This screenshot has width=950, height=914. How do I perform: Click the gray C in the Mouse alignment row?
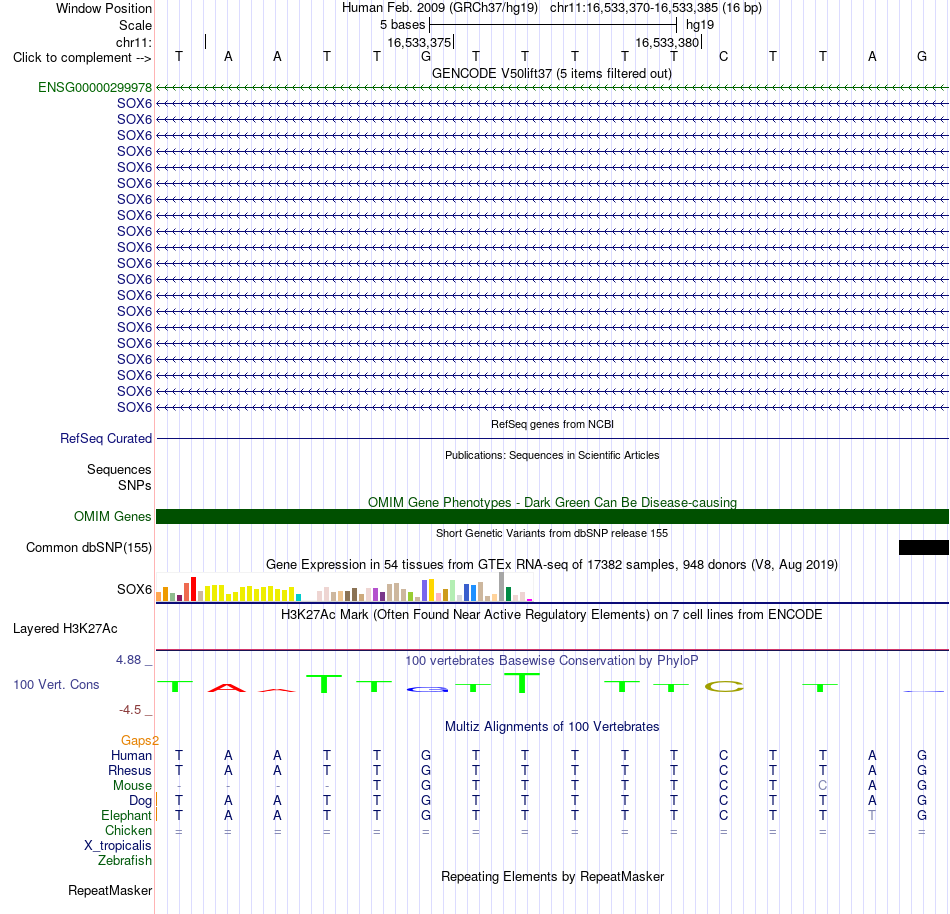(x=822, y=786)
